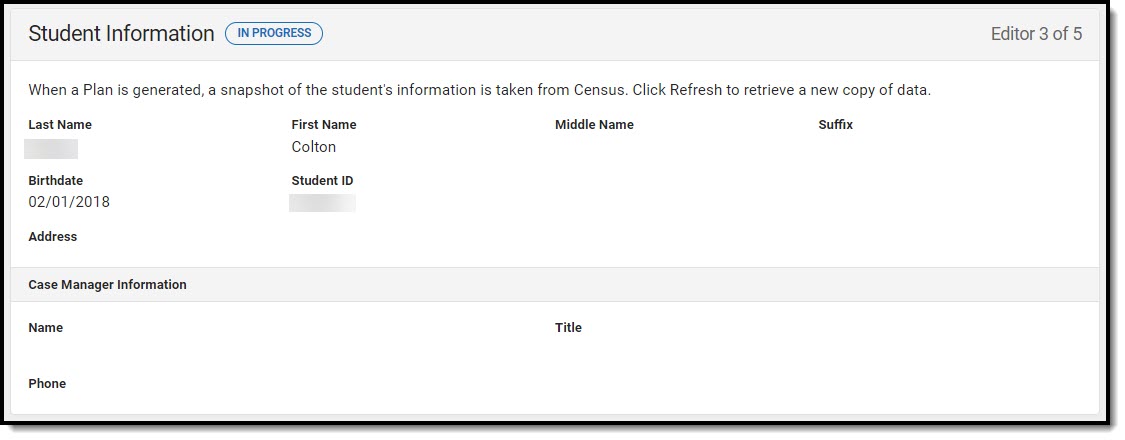Image resolution: width=1125 pixels, height=440 pixels.
Task: Click the IN PROGRESS status badge
Action: 274,33
